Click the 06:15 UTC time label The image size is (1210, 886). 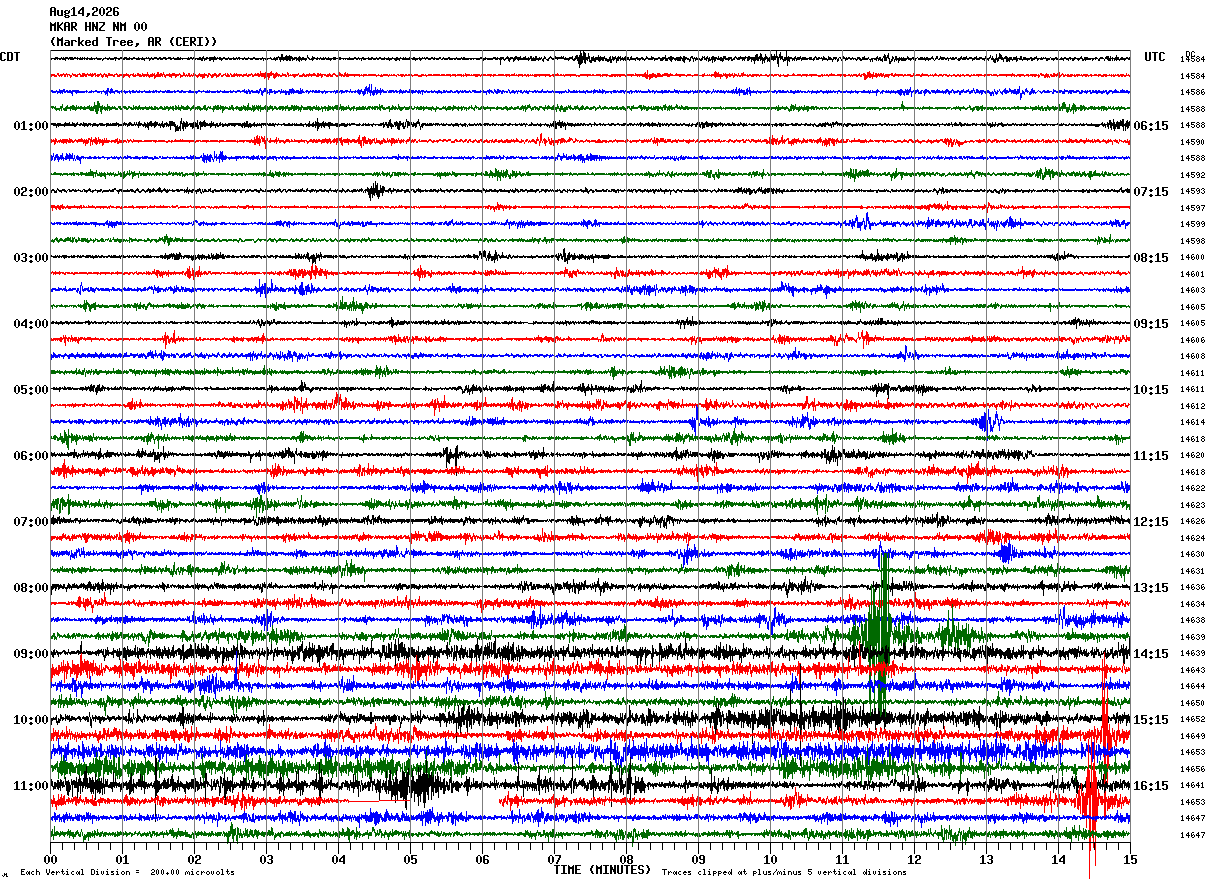1151,126
